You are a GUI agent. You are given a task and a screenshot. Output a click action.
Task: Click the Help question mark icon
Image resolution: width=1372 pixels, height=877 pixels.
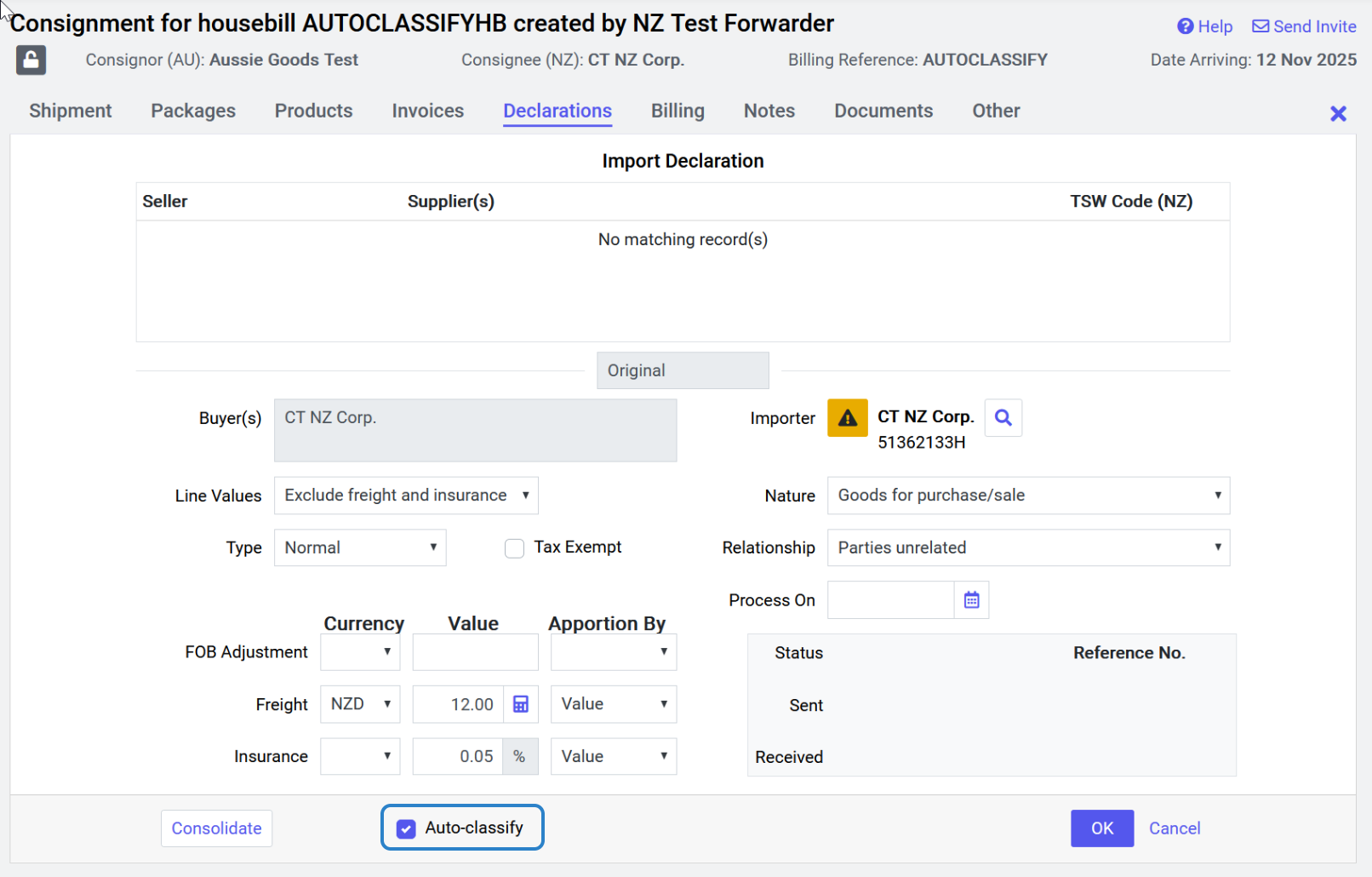point(1185,26)
